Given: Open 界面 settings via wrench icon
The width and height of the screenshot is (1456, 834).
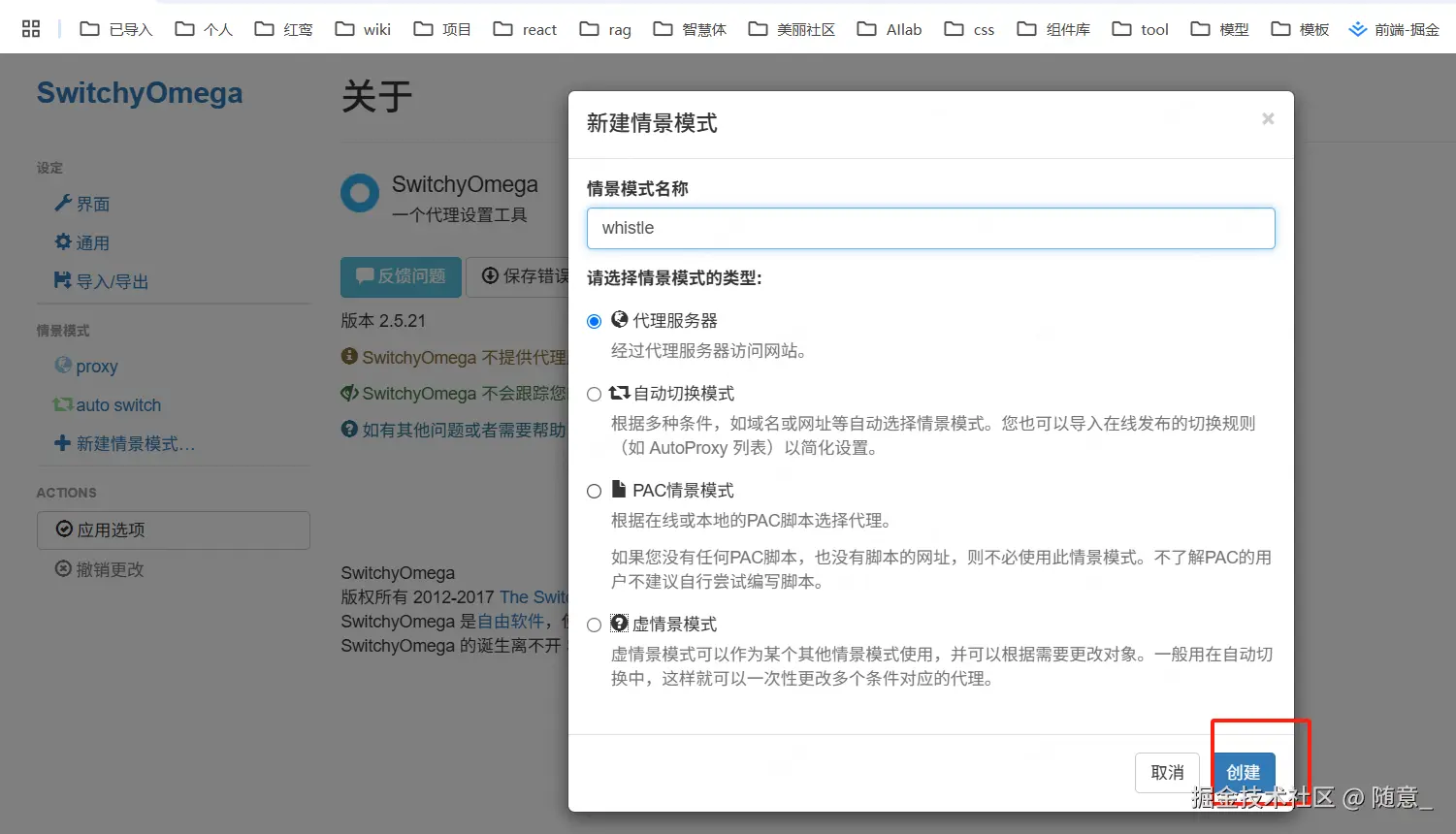Looking at the screenshot, I should [63, 203].
